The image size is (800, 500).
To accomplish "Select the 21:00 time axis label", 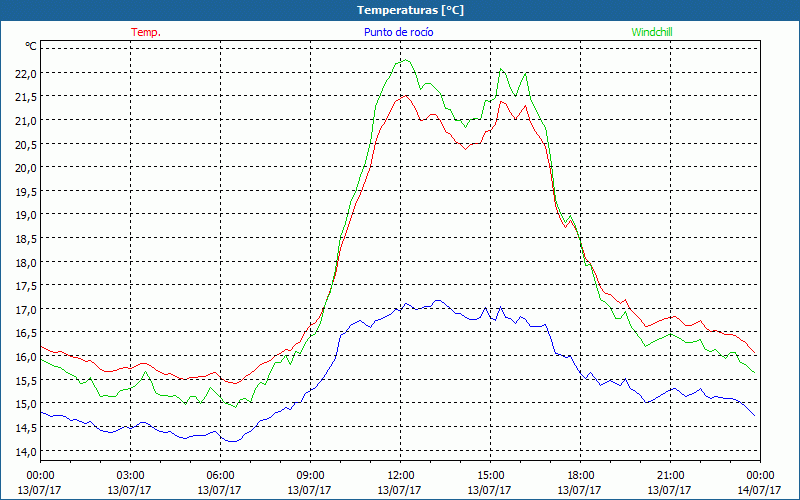I will coord(670,475).
